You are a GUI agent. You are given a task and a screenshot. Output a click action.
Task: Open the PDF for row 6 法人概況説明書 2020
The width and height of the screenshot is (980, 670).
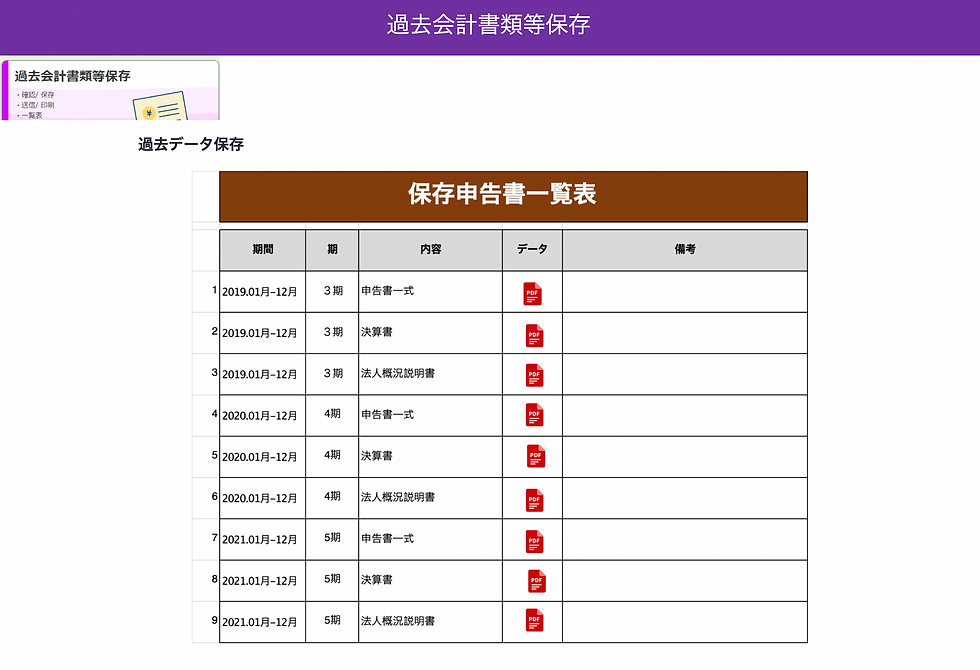[534, 501]
